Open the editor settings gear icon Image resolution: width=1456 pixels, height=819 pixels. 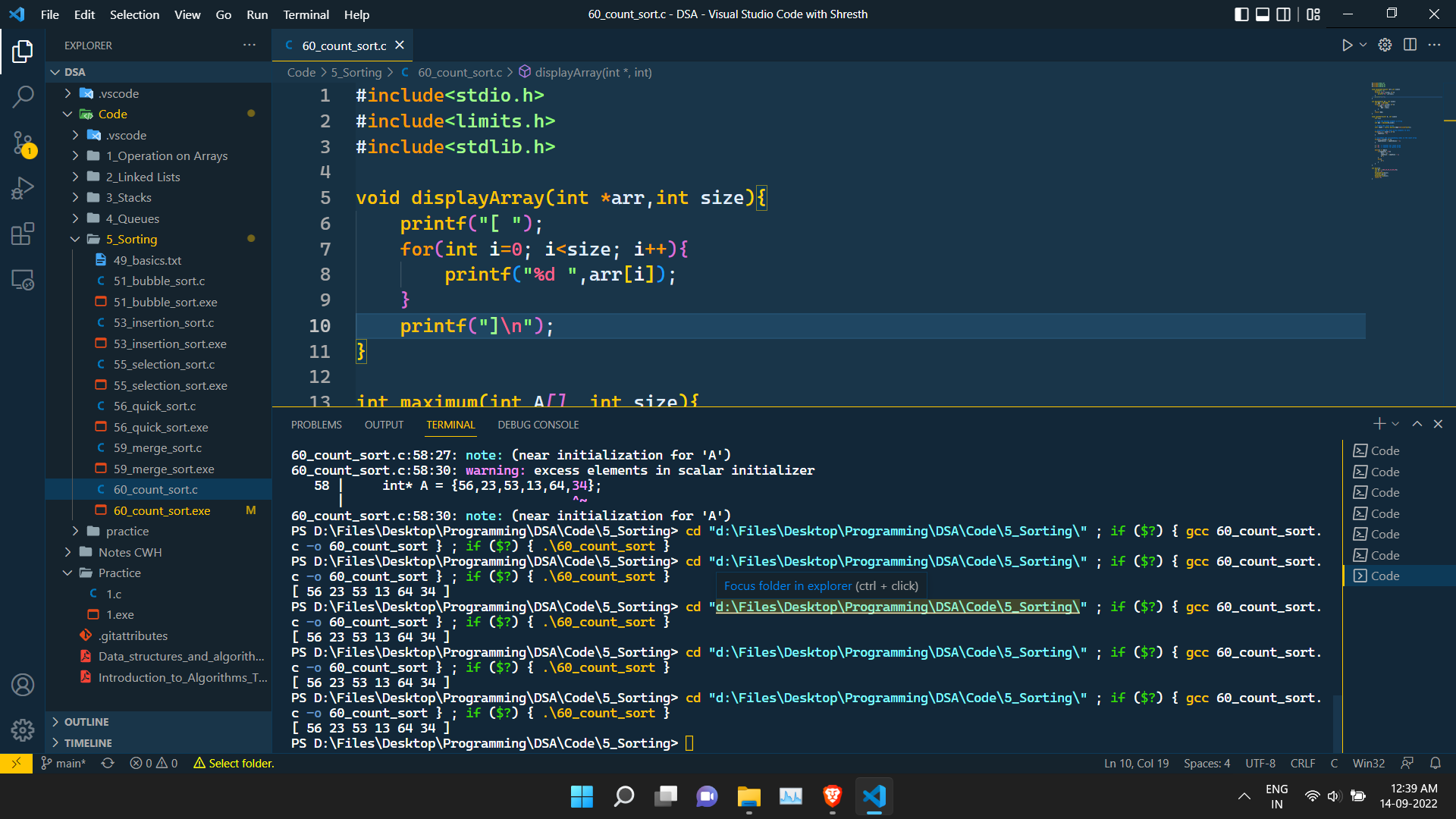coord(1385,45)
